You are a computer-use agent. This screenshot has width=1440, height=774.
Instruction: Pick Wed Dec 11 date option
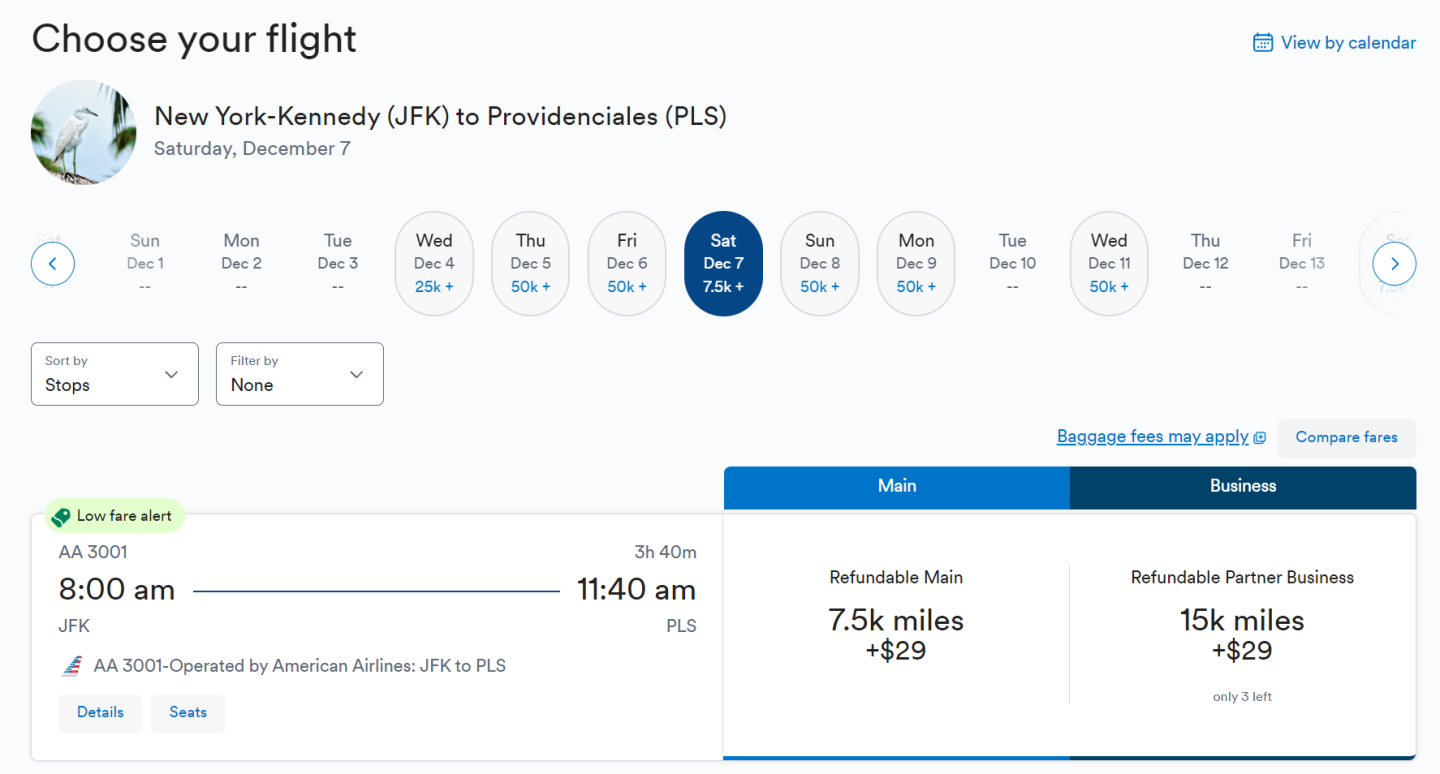(x=1108, y=264)
